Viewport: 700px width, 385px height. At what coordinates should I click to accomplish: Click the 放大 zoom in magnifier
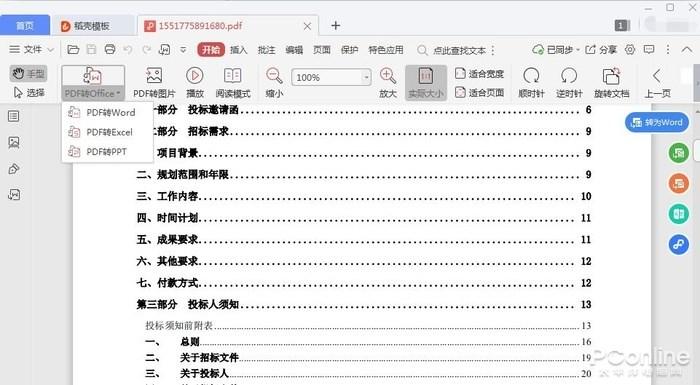click(388, 76)
